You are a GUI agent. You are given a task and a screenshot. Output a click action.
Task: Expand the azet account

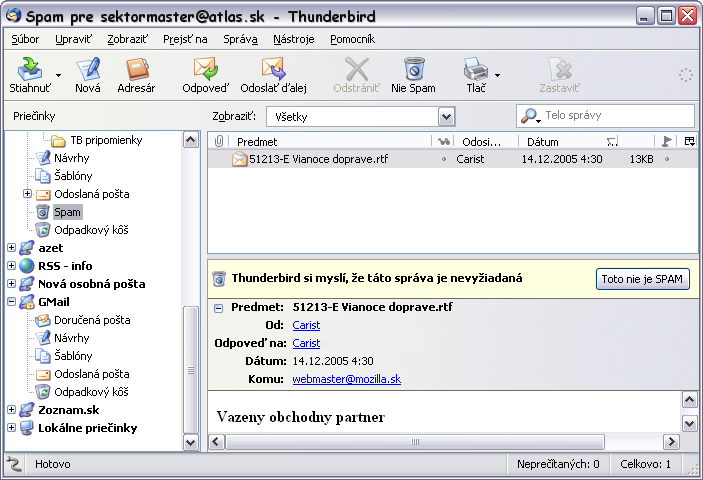pos(12,248)
